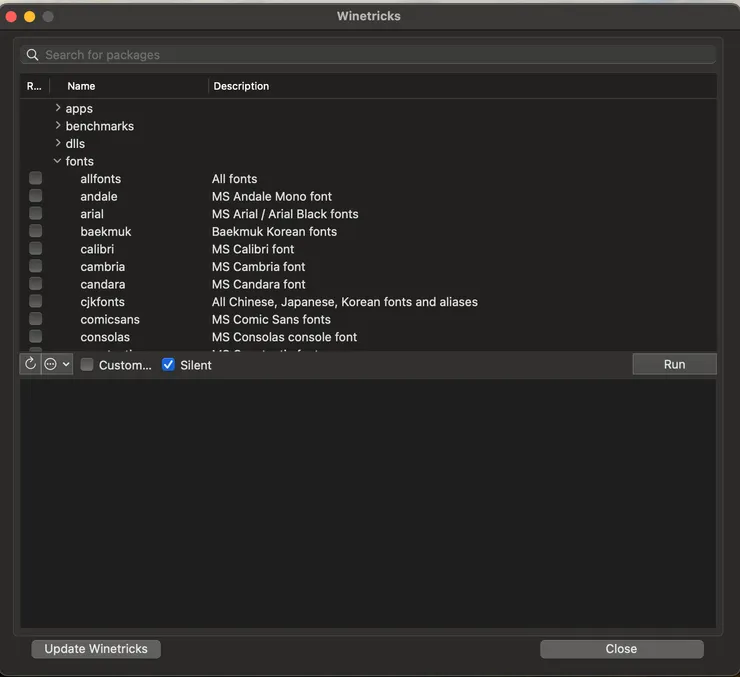The height and width of the screenshot is (677, 740).
Task: Check the cjkfonts checkbox
Action: tap(35, 301)
